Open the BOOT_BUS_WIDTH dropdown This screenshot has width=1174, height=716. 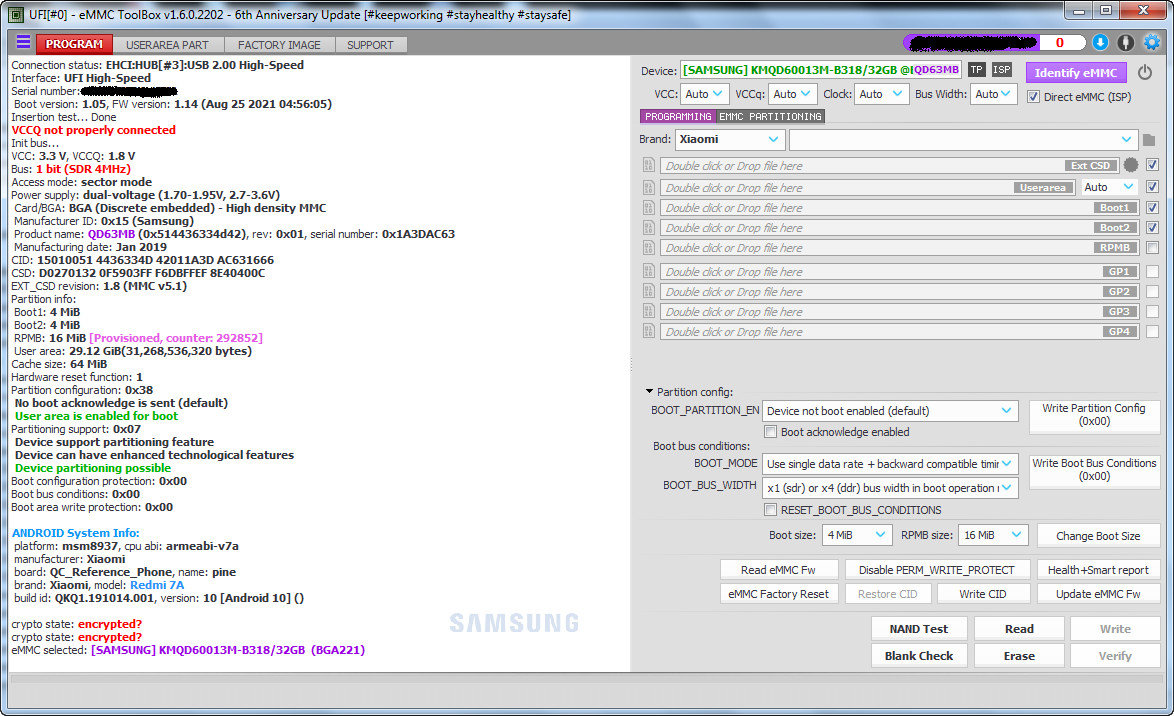(890, 488)
